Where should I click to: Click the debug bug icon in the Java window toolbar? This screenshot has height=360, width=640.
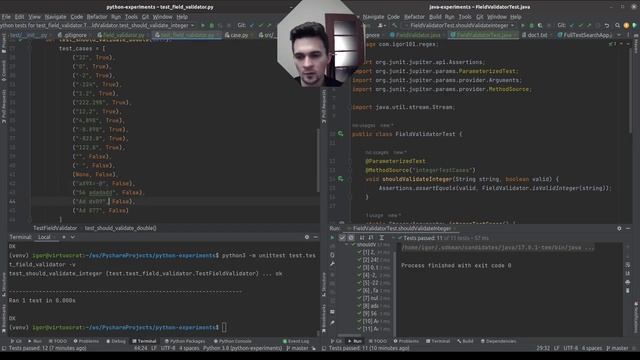click(531, 25)
